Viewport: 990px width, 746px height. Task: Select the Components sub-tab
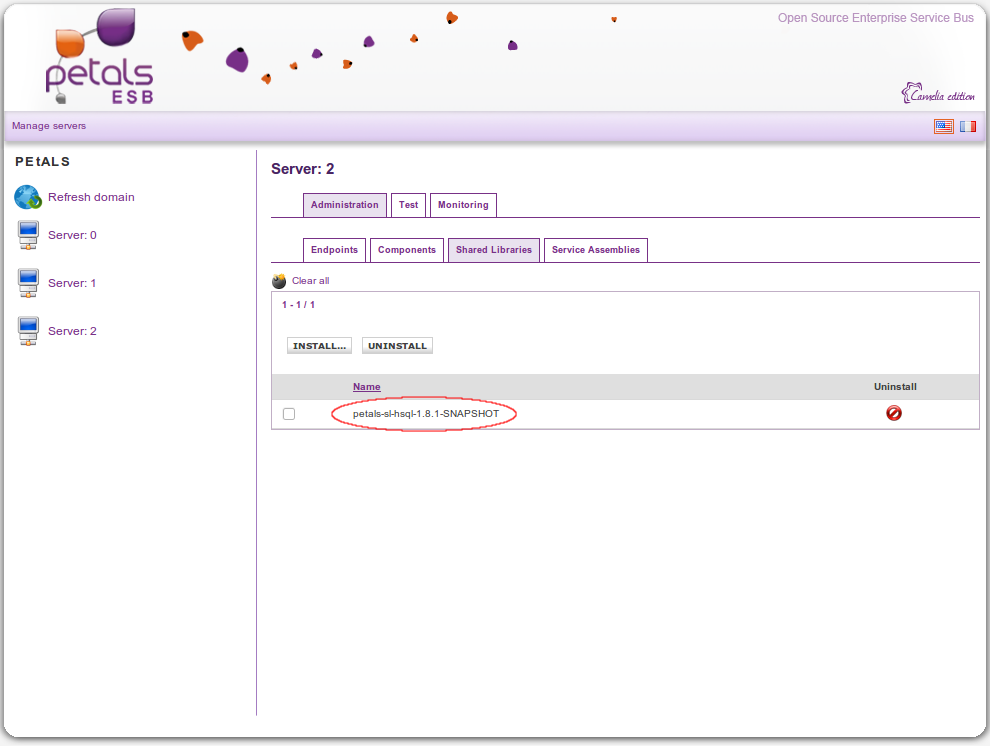click(406, 250)
